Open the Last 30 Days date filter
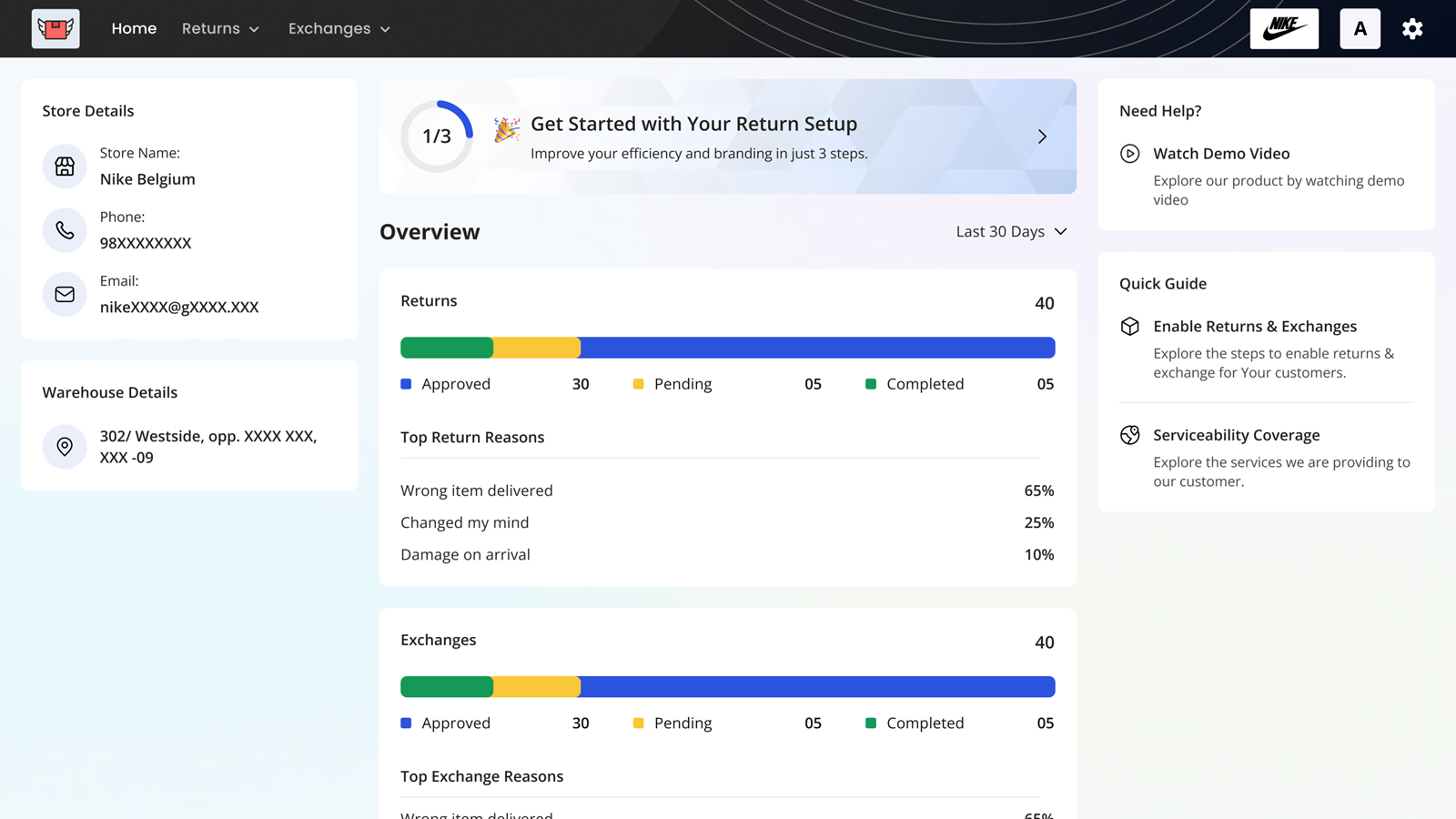 [x=1011, y=232]
